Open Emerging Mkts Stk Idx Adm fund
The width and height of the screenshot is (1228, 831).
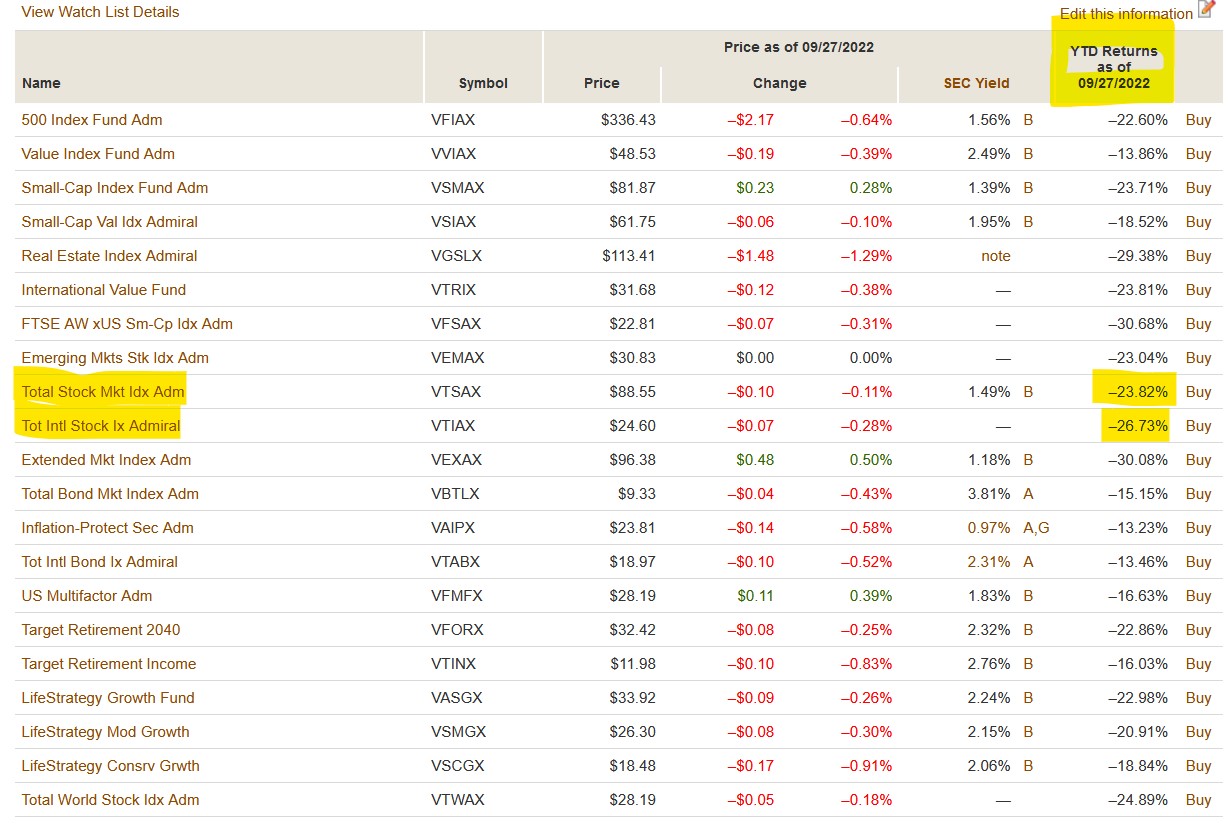(115, 358)
